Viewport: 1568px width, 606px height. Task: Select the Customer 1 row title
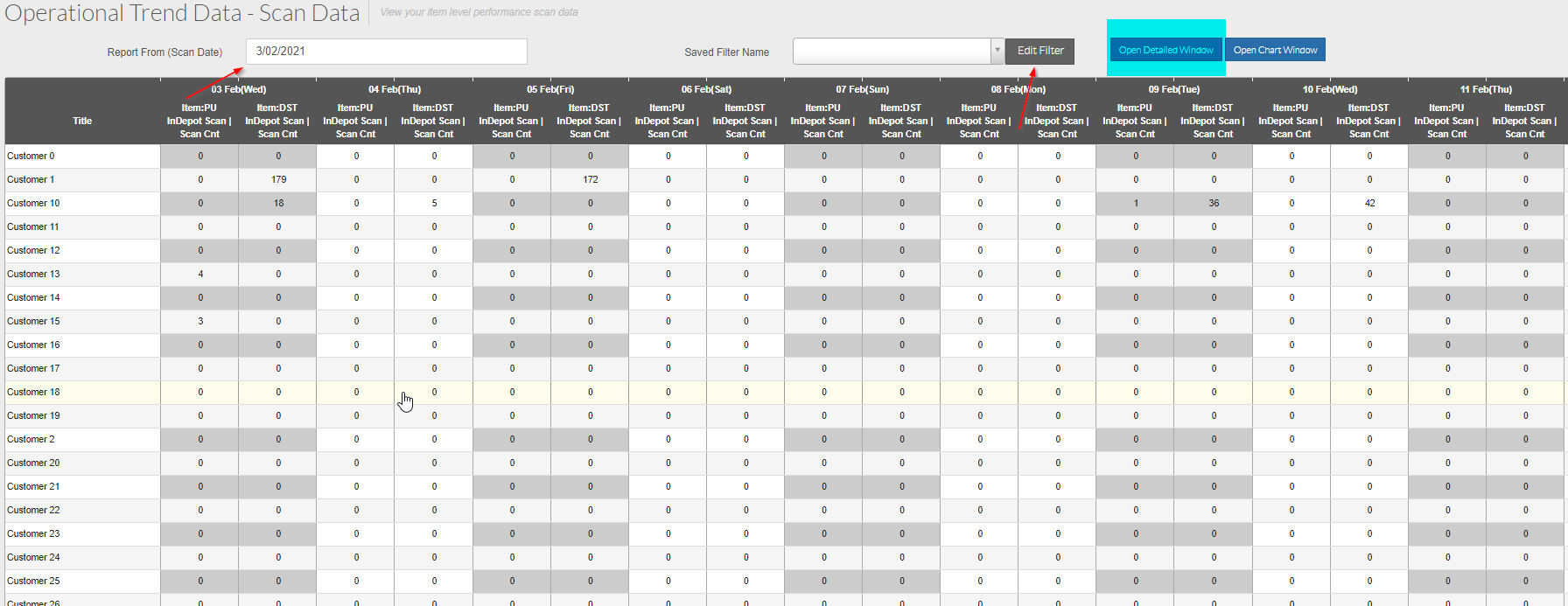(31, 180)
